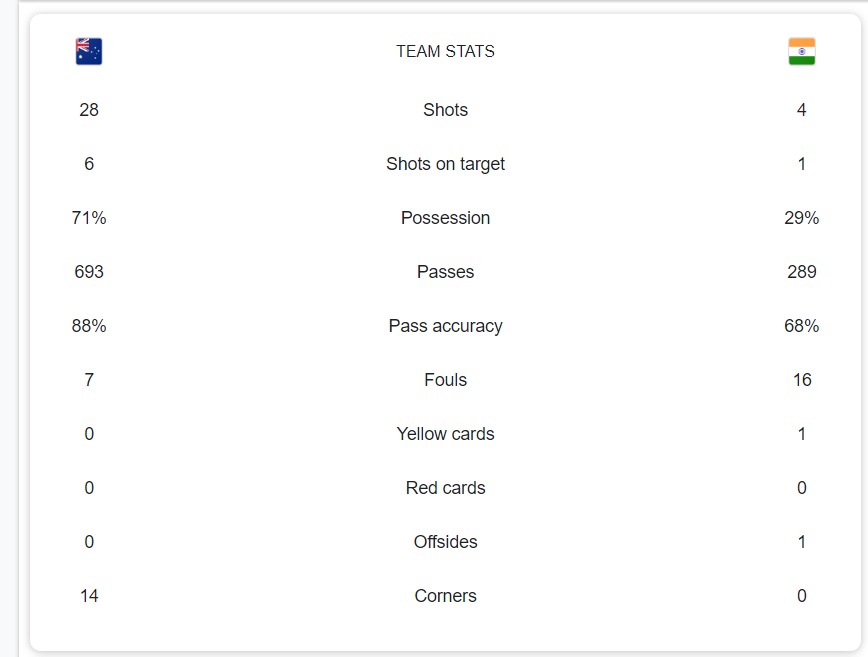Click the India flag icon
Screen dimensions: 868x657
[x=802, y=52]
